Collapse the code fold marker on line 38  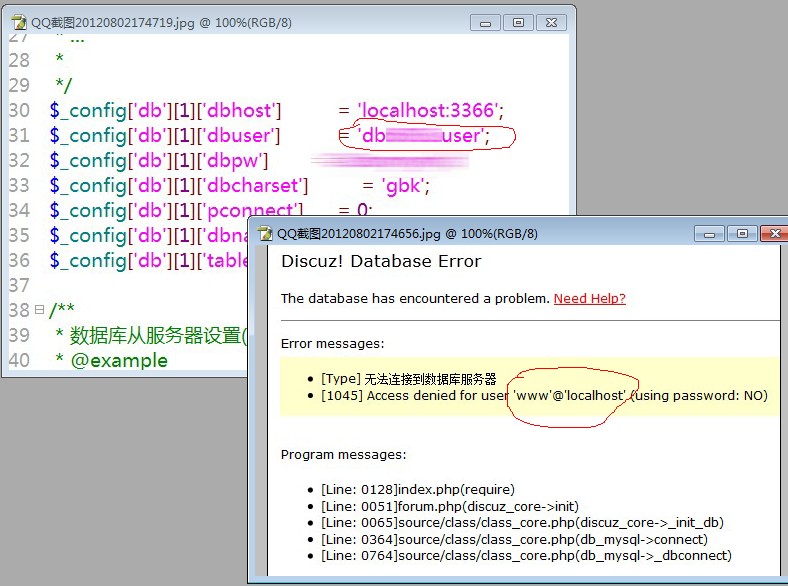[x=40, y=310]
